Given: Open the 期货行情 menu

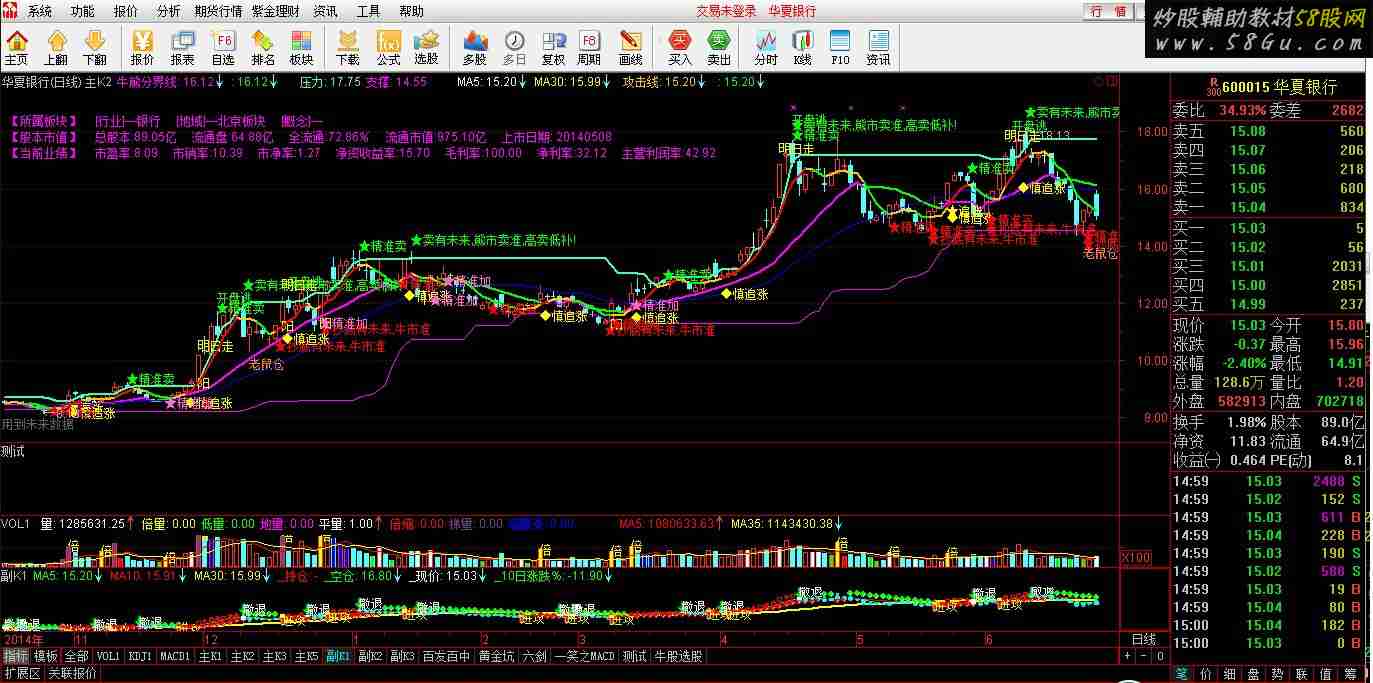Looking at the screenshot, I should 218,11.
